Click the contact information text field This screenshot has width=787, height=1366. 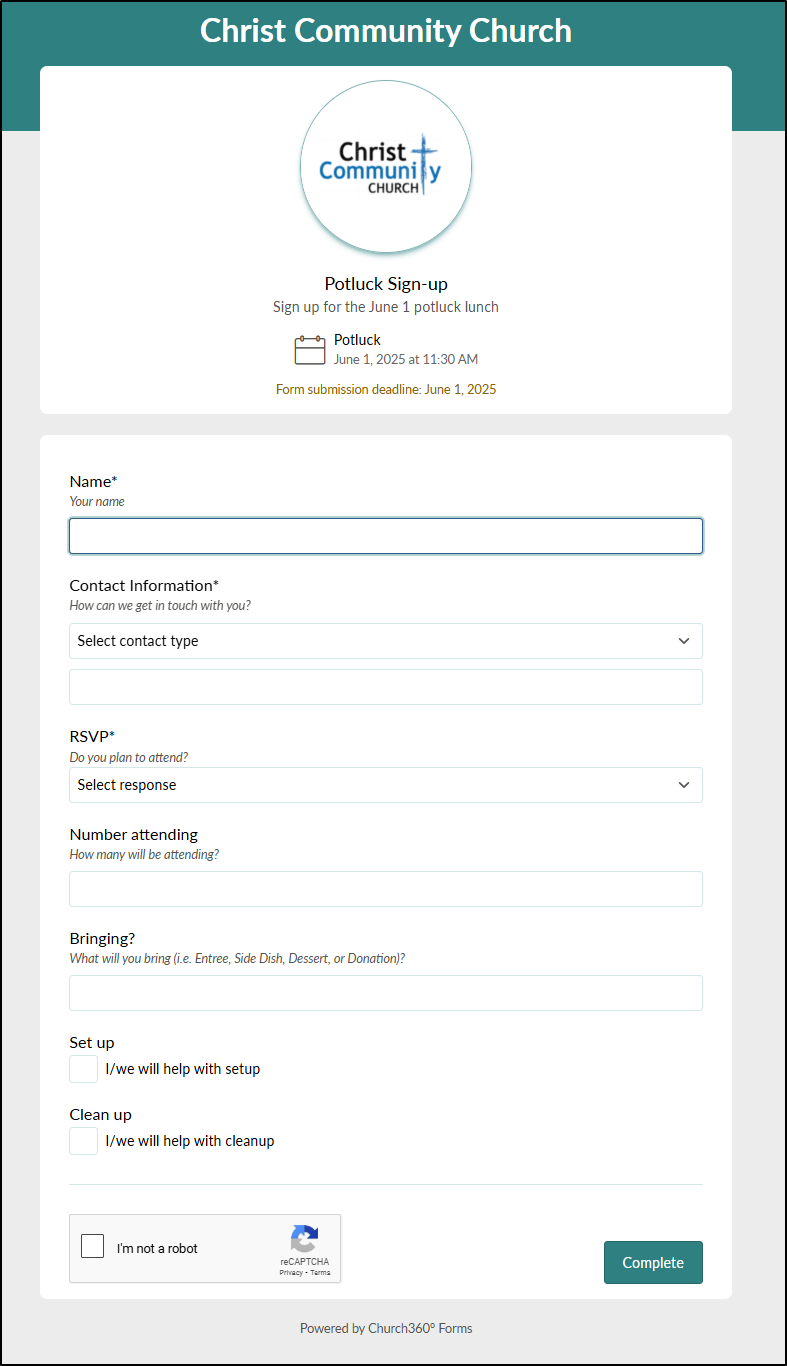coord(386,687)
